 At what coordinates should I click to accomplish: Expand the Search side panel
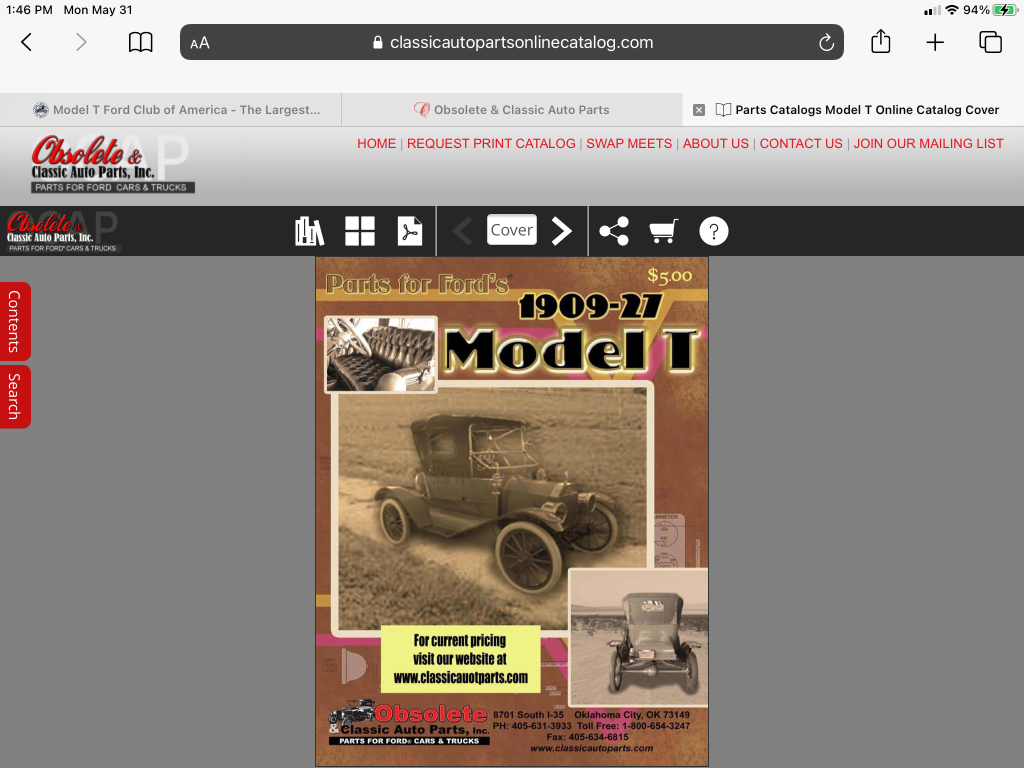pyautogui.click(x=15, y=396)
